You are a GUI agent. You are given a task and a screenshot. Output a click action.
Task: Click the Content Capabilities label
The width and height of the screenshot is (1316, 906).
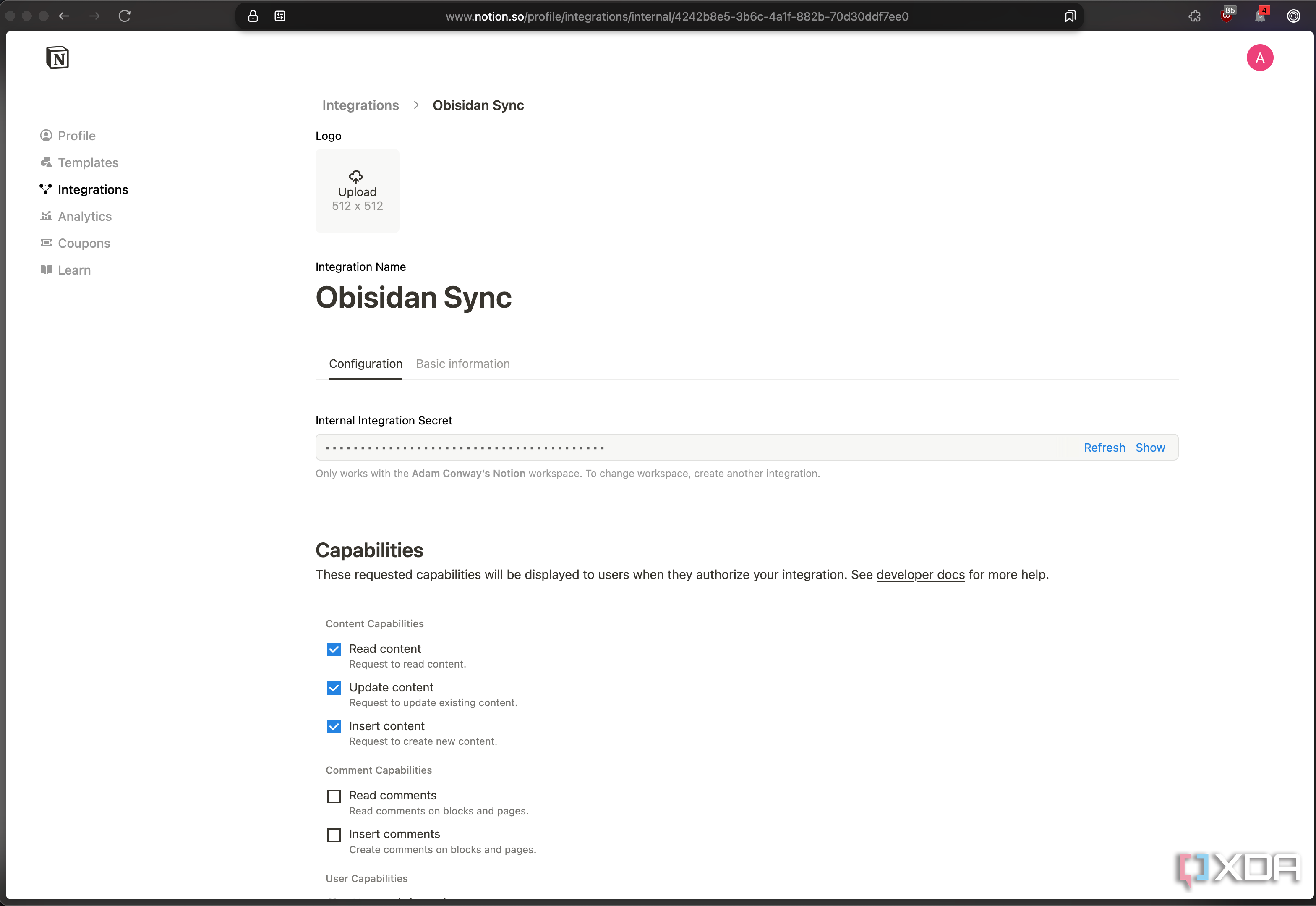[374, 623]
